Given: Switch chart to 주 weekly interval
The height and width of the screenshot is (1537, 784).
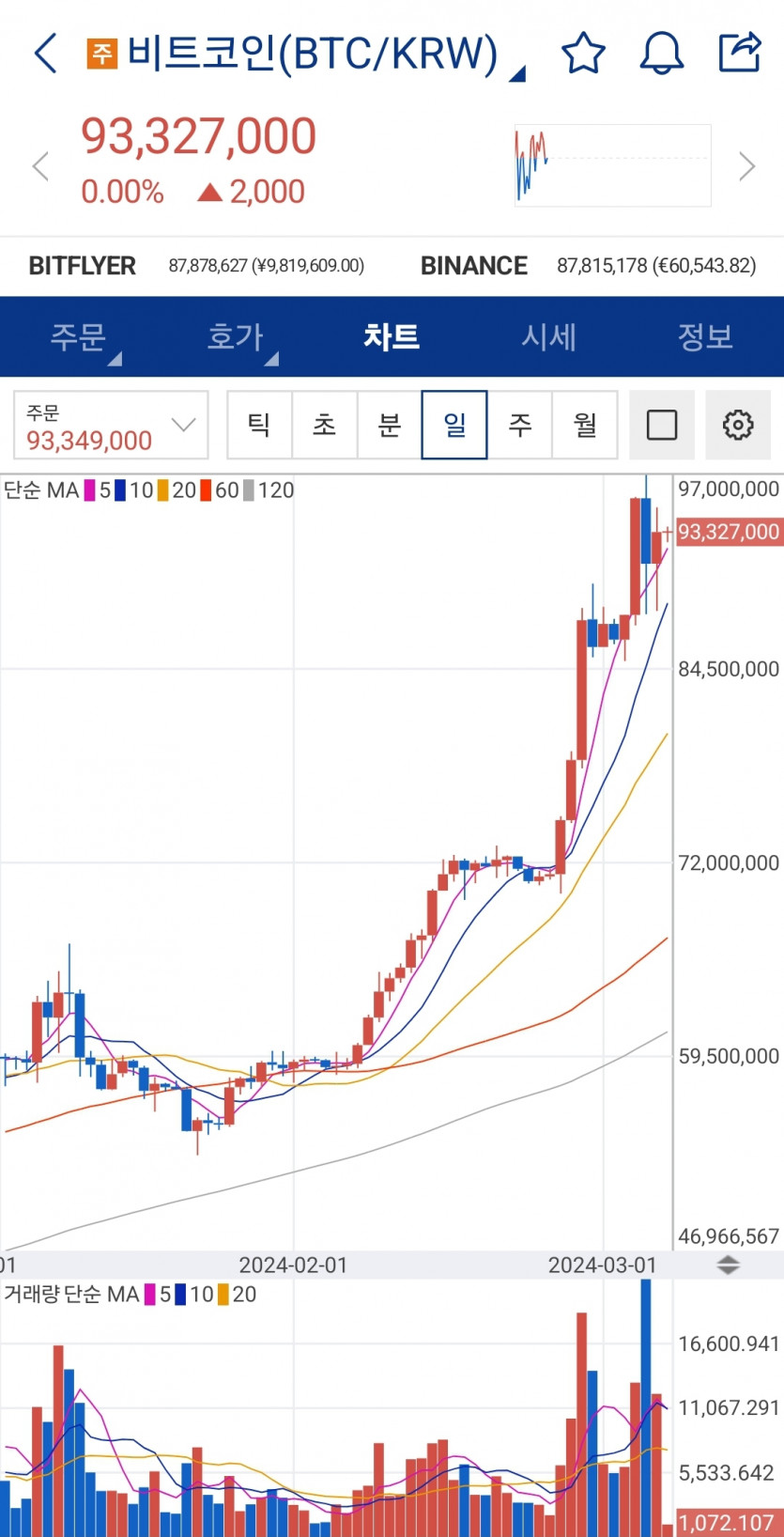Looking at the screenshot, I should [520, 425].
